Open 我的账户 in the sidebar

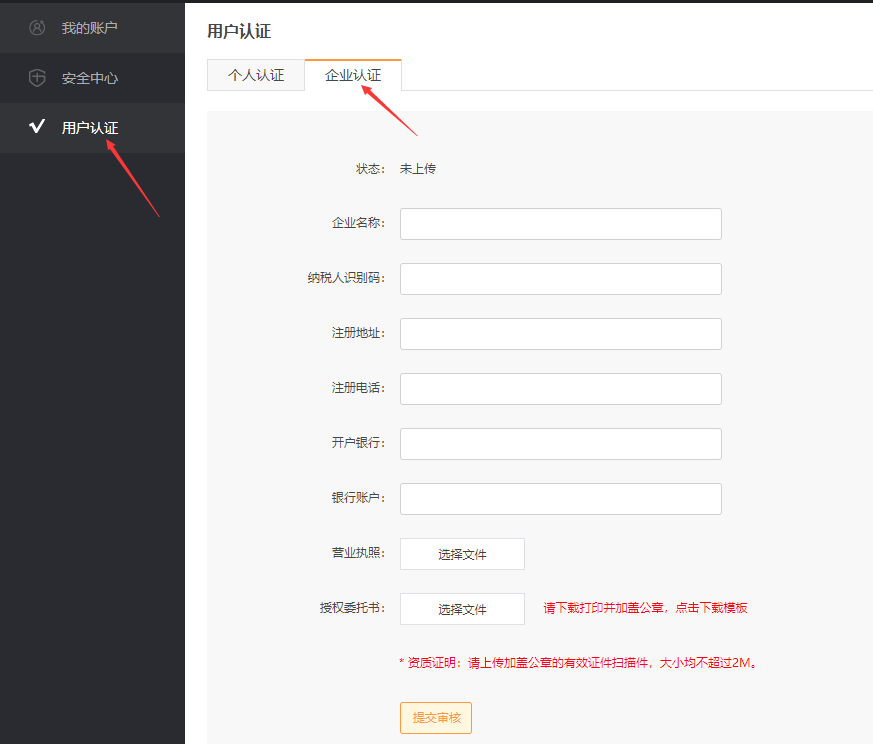89,28
